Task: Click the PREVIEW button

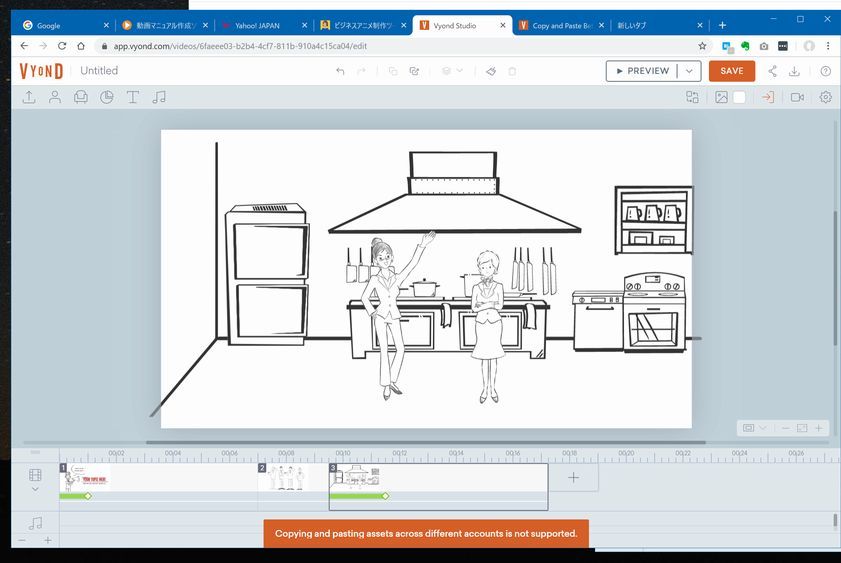Action: (642, 71)
